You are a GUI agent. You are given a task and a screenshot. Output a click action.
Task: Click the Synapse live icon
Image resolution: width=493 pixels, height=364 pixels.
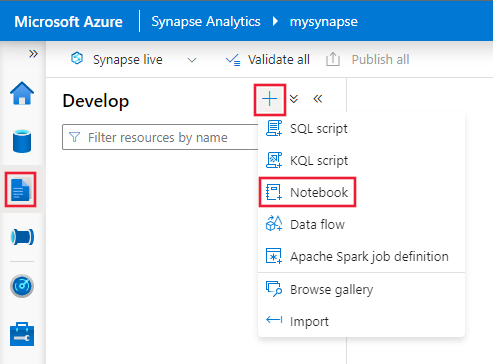[x=77, y=58]
